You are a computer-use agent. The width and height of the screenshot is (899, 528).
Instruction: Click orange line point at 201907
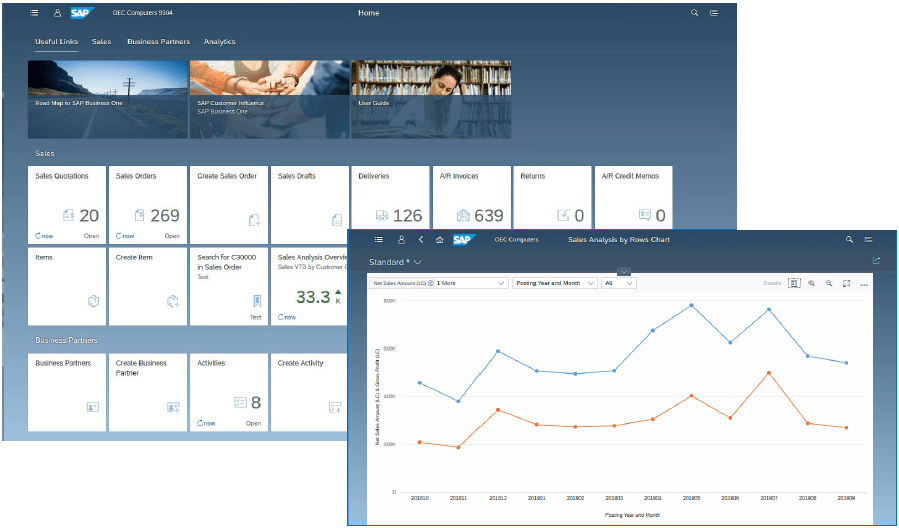coord(769,373)
